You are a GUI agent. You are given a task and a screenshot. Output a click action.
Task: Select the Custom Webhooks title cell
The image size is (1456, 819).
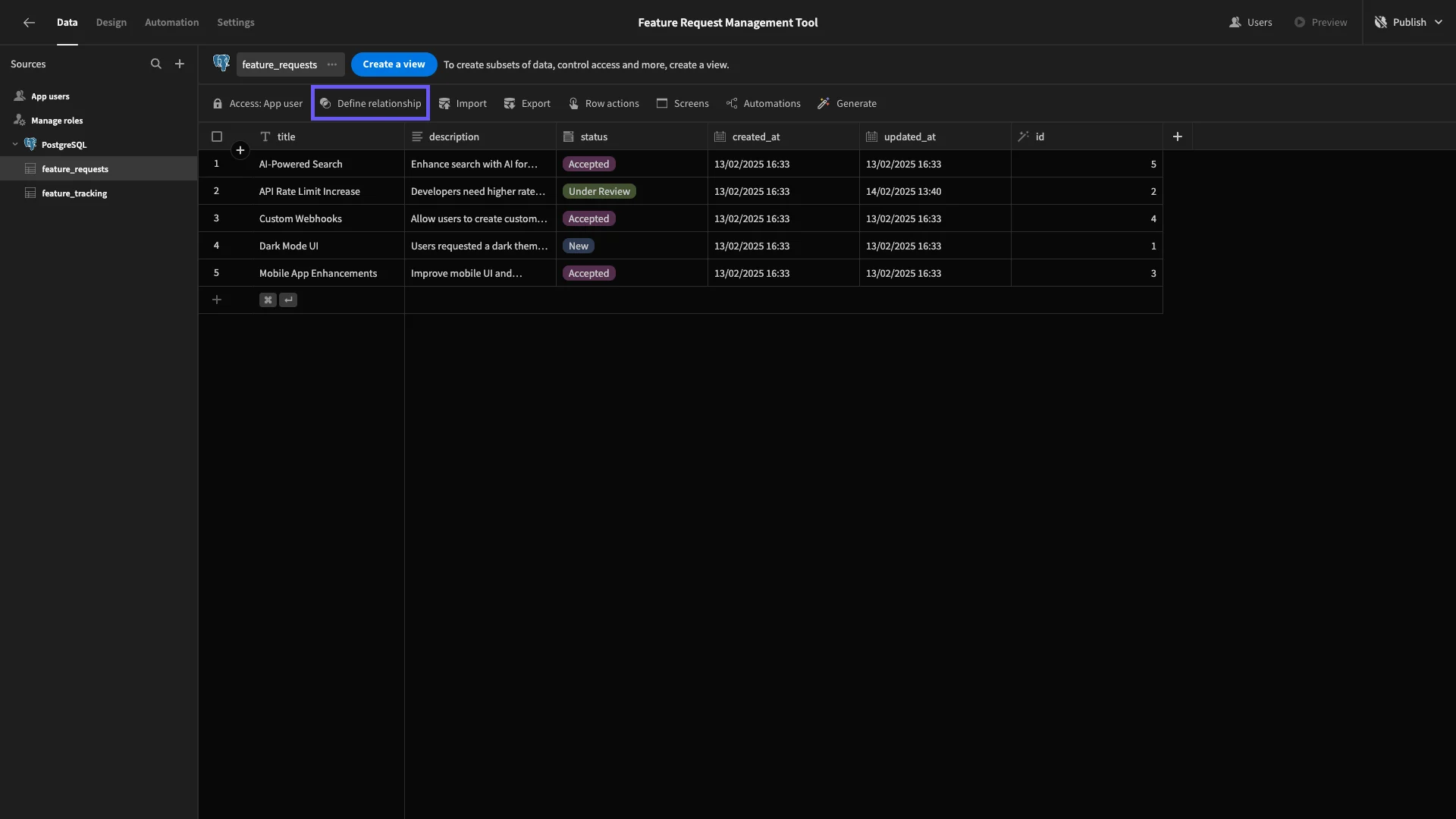tap(328, 218)
